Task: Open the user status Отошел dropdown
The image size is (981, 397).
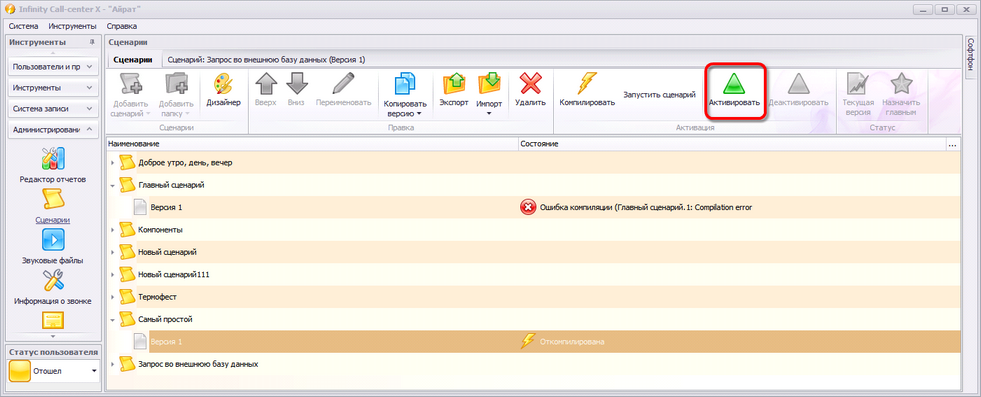Action: point(94,371)
